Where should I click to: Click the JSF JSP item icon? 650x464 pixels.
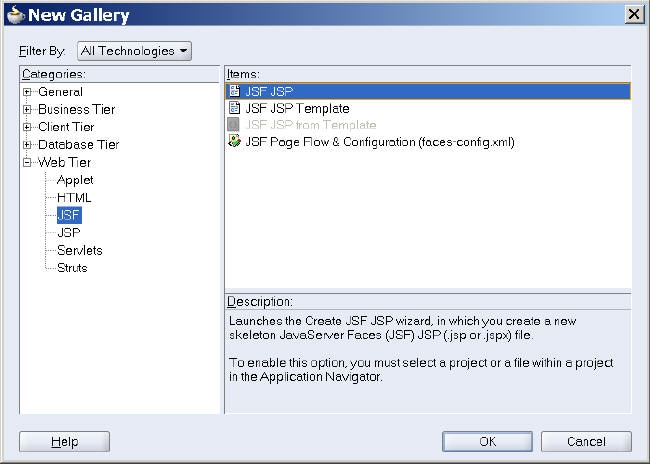point(234,91)
